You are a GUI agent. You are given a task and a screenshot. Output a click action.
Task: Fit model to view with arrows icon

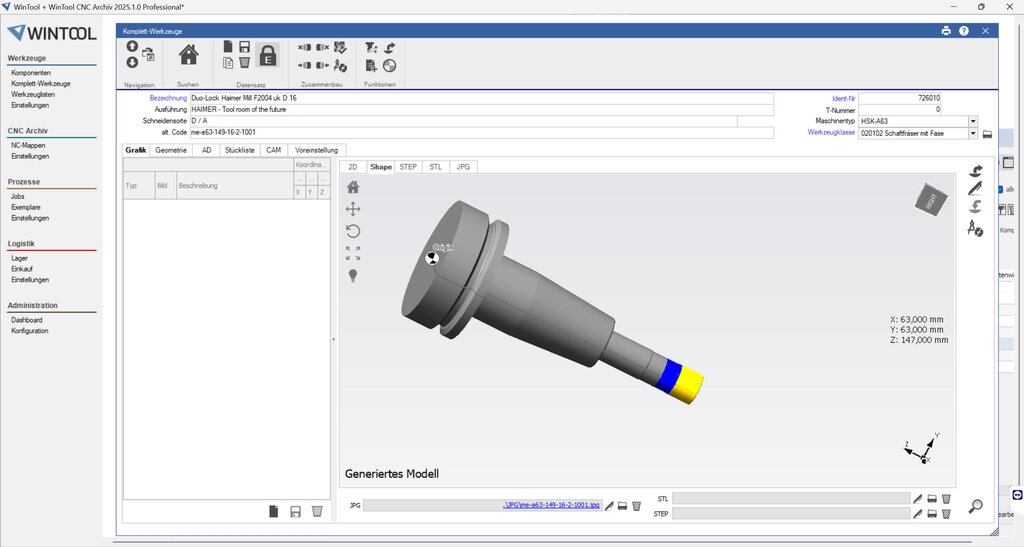(353, 253)
